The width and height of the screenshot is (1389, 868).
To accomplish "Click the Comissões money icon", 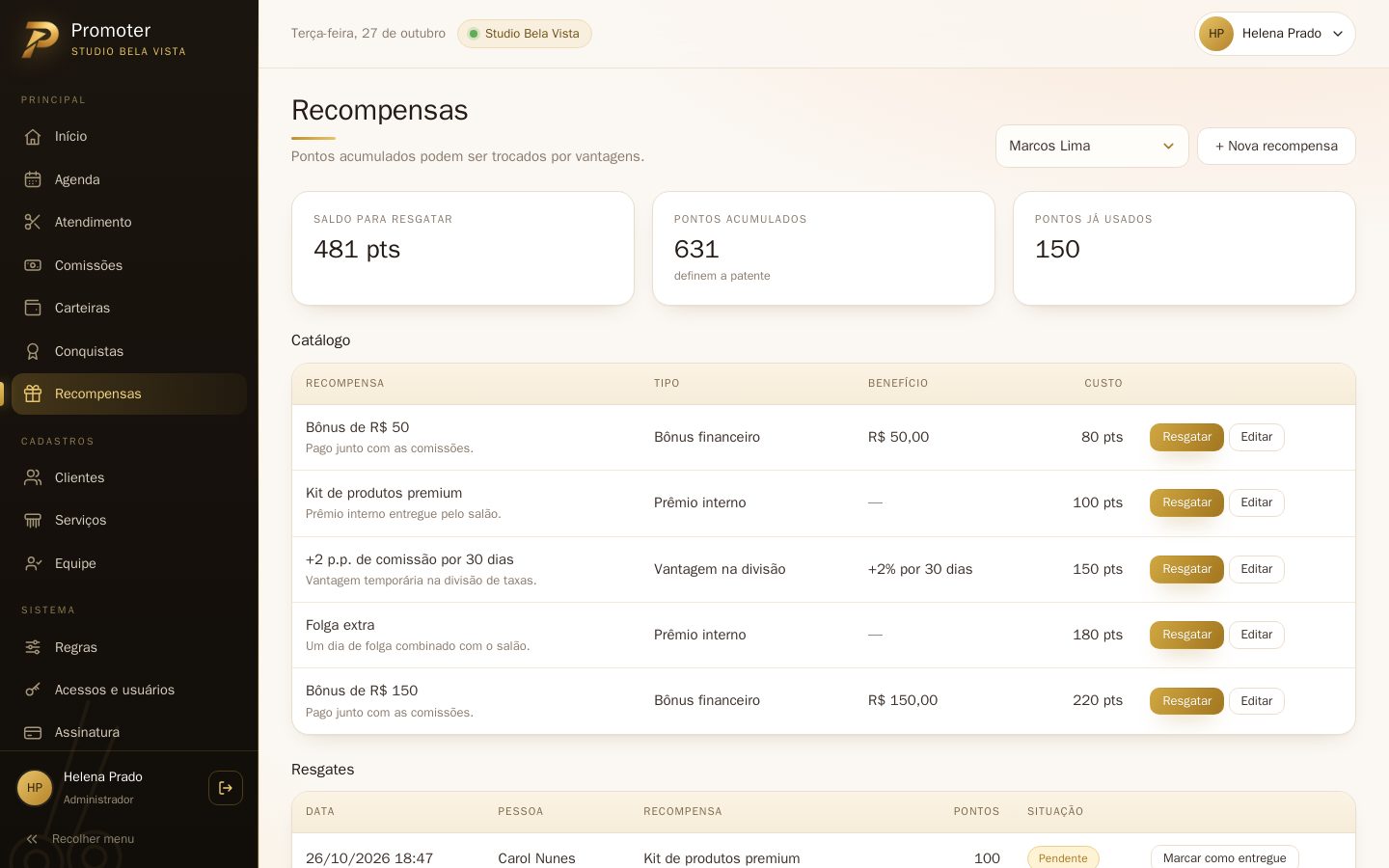I will 33,265.
